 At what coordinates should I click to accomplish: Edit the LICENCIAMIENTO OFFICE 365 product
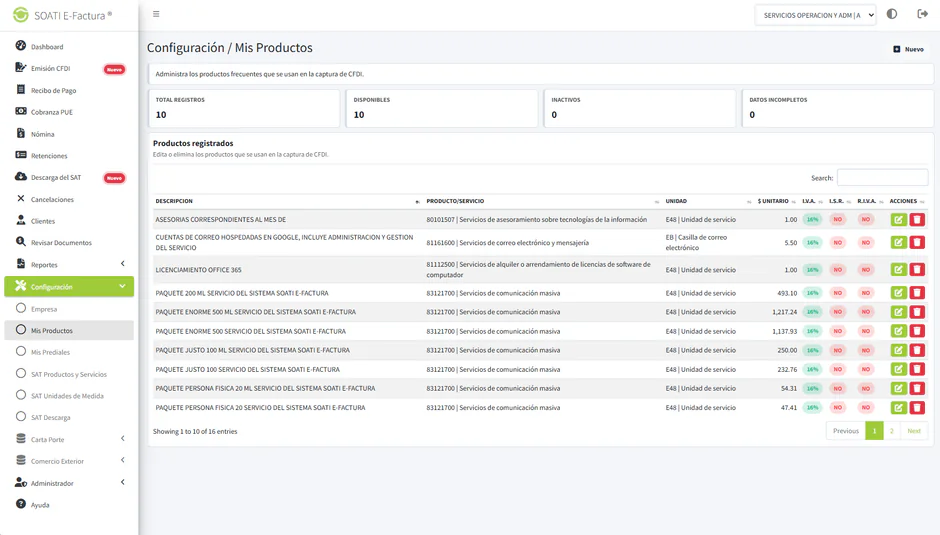[x=898, y=269]
